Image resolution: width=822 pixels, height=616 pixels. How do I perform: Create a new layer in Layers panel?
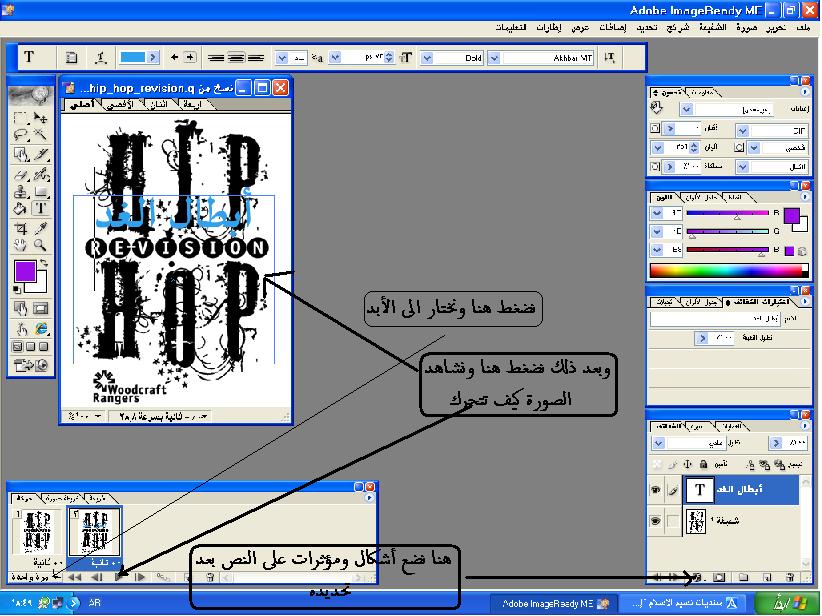(x=767, y=577)
